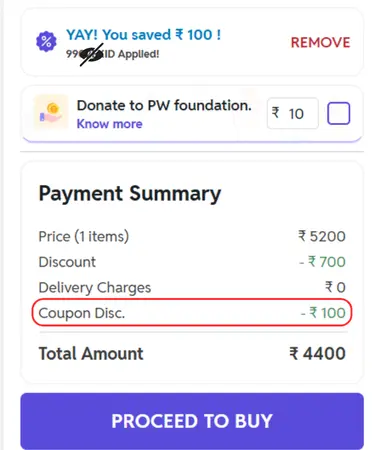Click the purple percent coupon badge icon
The image size is (380, 450).
click(46, 42)
